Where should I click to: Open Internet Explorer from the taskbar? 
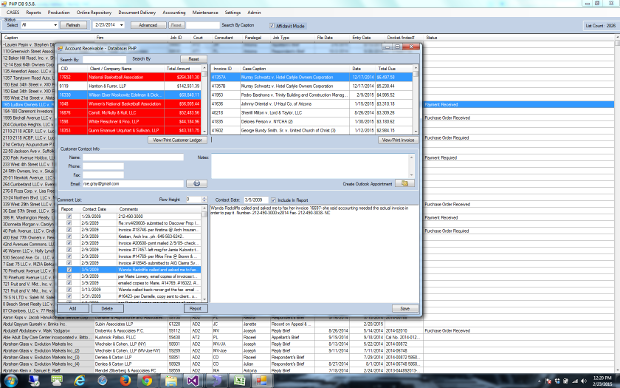(79, 380)
